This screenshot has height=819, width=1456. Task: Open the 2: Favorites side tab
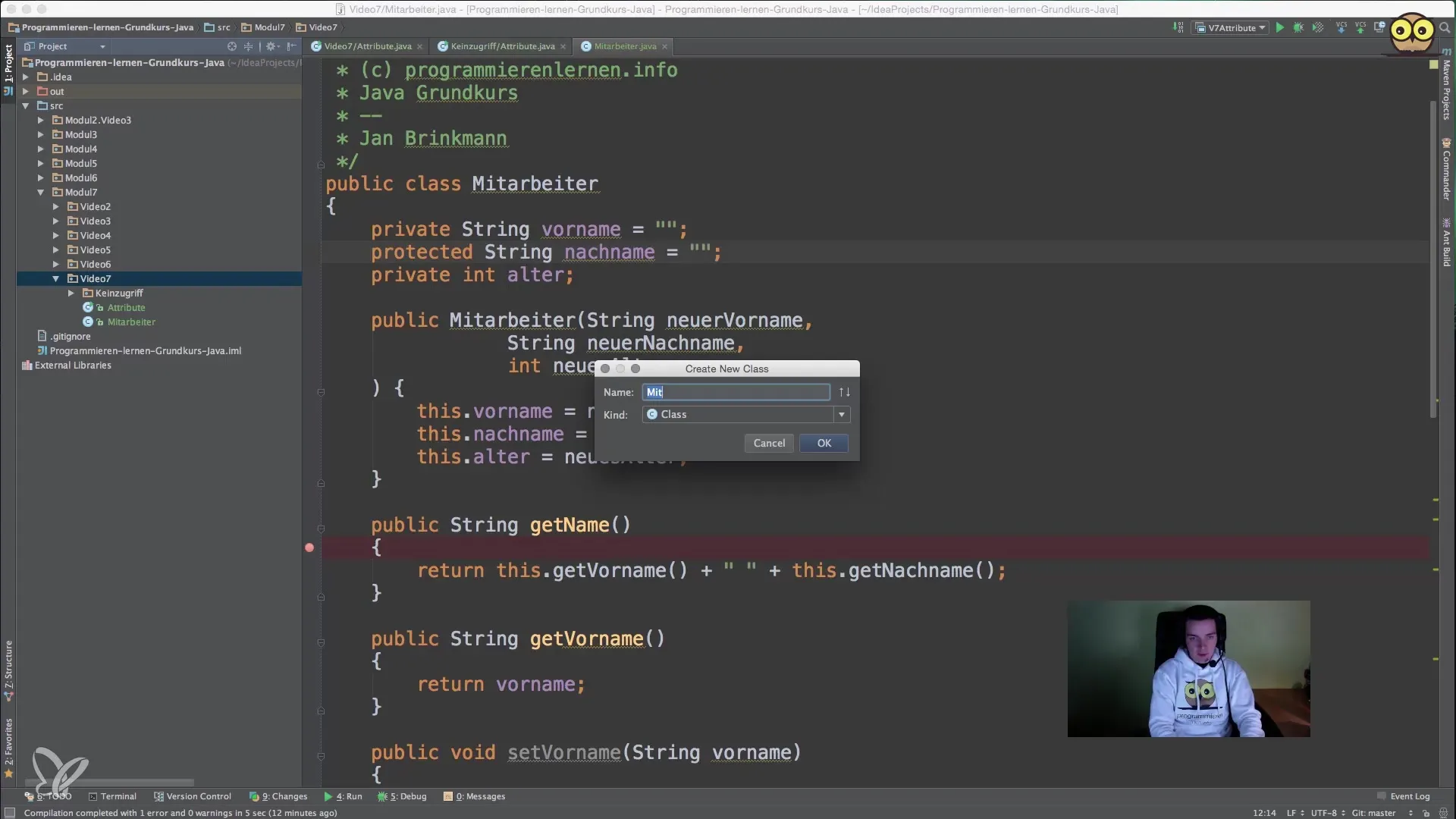[x=8, y=747]
